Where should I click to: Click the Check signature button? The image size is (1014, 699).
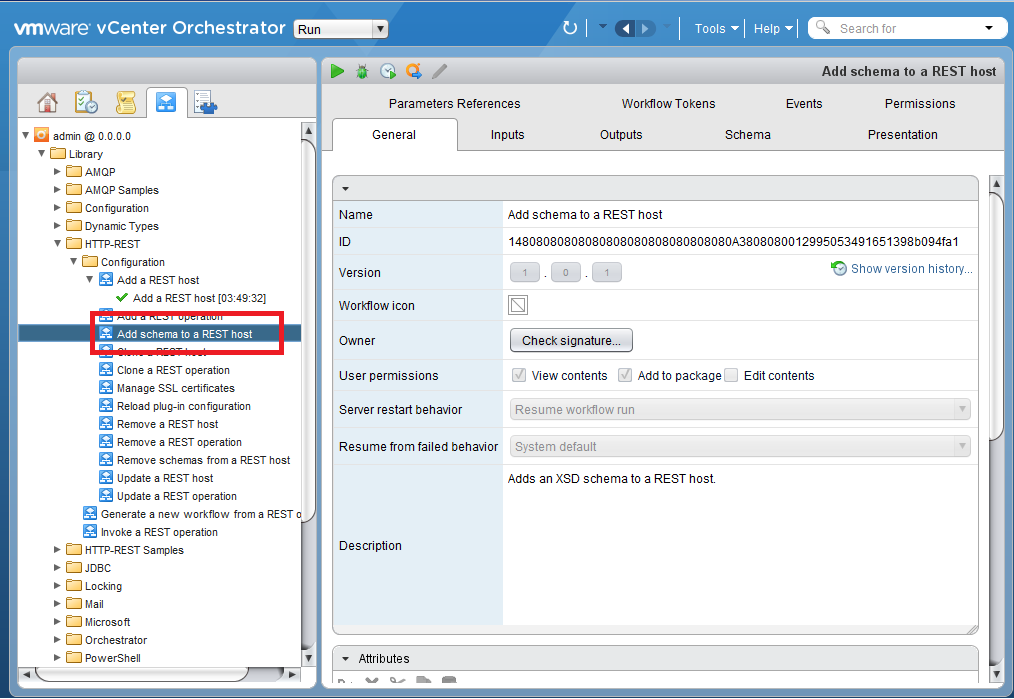coord(571,340)
